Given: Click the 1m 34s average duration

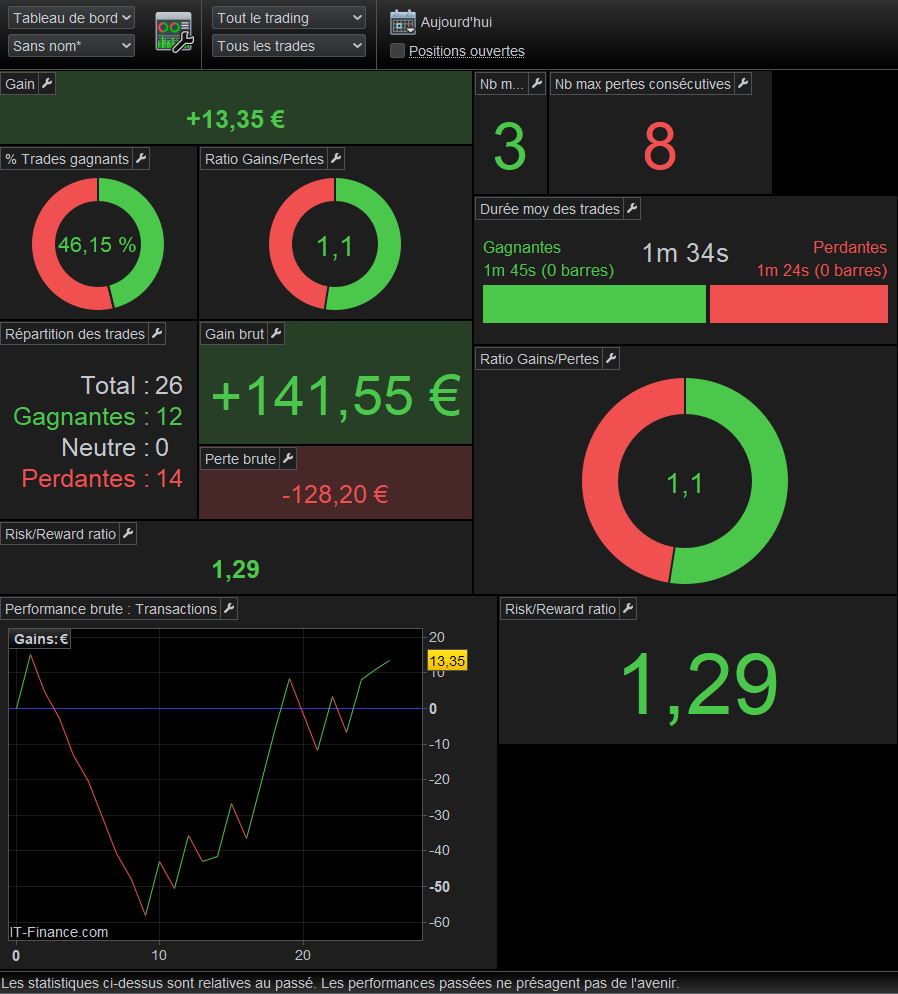Looking at the screenshot, I should coord(685,253).
